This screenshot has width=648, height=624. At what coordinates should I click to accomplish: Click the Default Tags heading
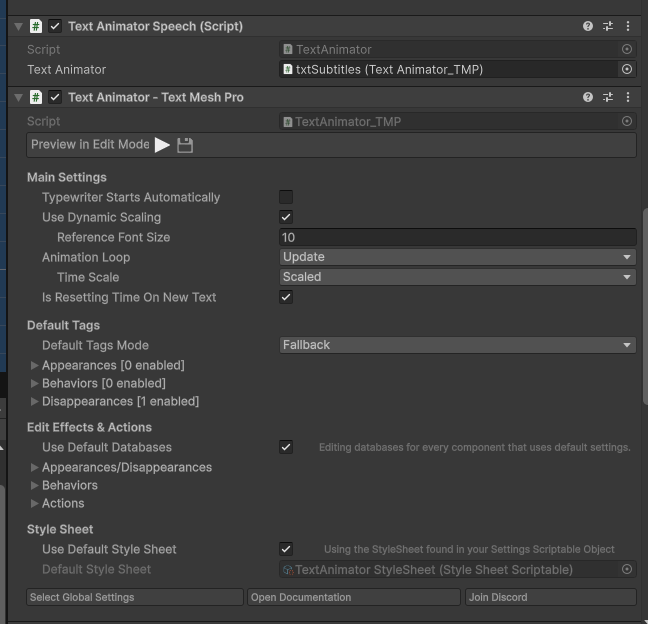63,325
